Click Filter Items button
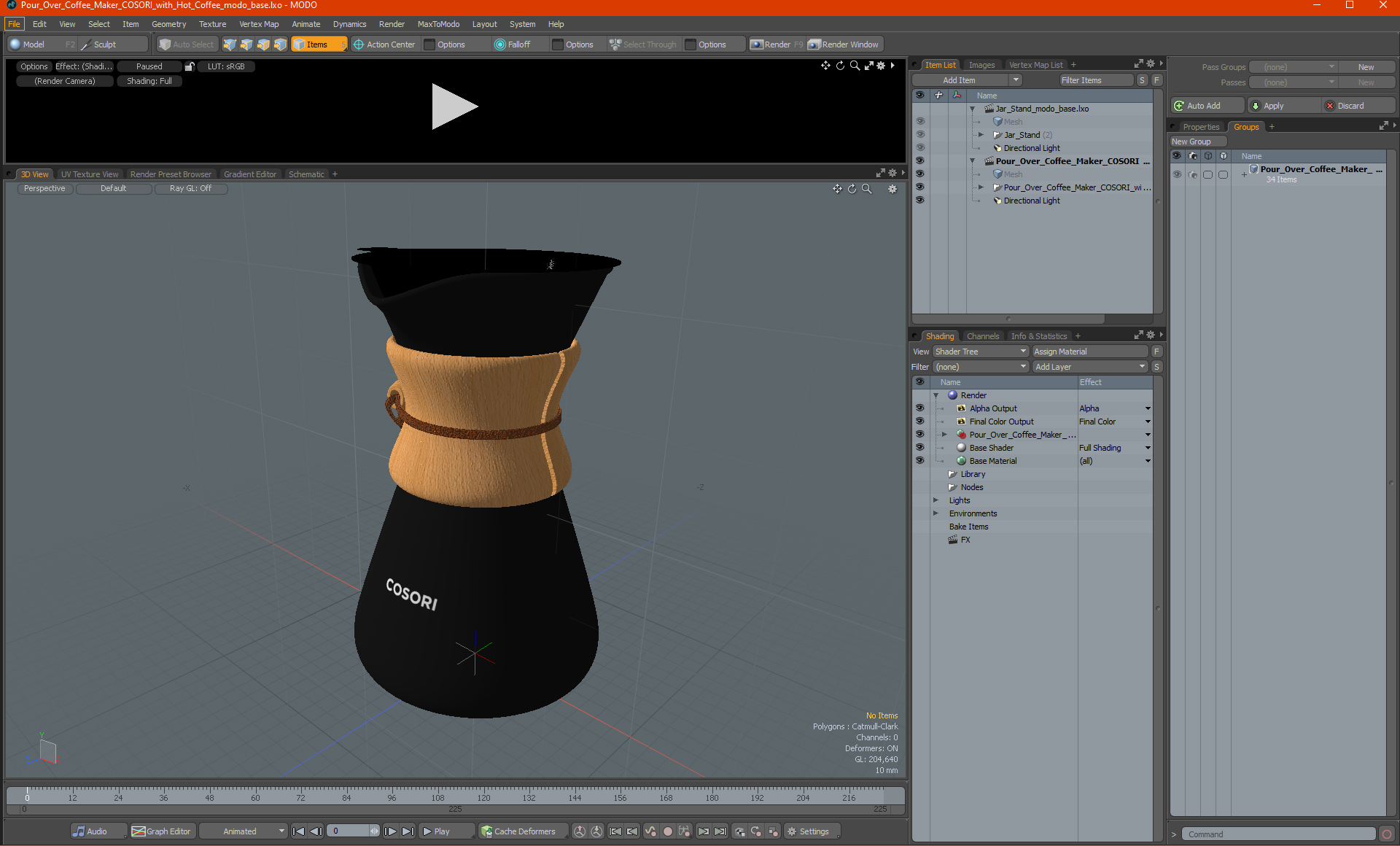This screenshot has height=846, width=1400. 1096,80
